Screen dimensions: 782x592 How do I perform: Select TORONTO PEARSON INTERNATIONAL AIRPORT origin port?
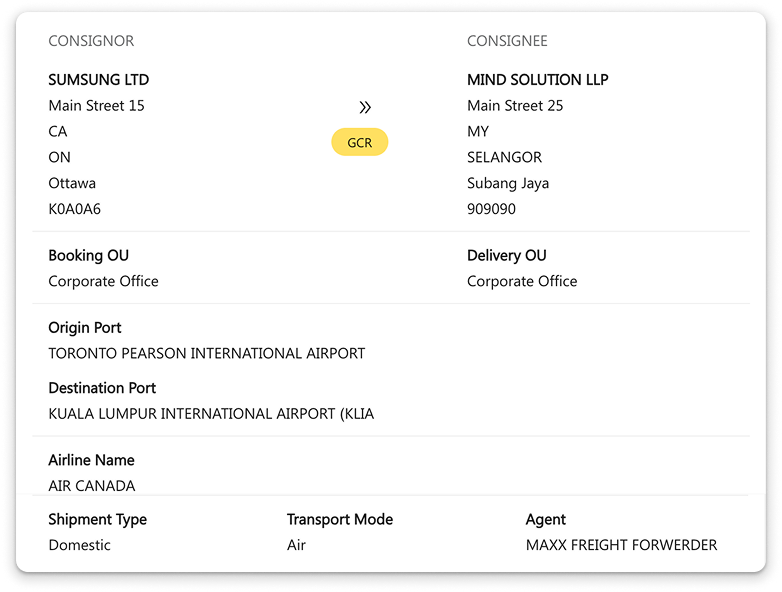coord(206,354)
